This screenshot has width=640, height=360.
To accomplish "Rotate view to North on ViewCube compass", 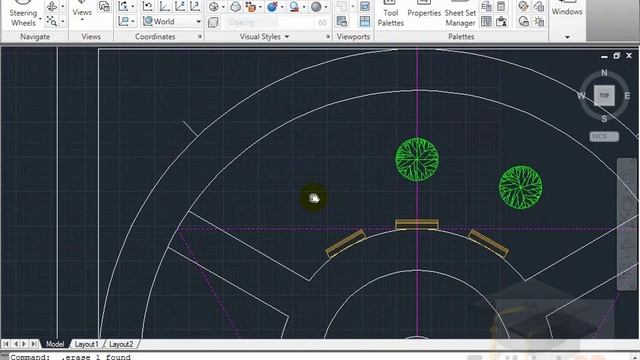I will tap(604, 73).
